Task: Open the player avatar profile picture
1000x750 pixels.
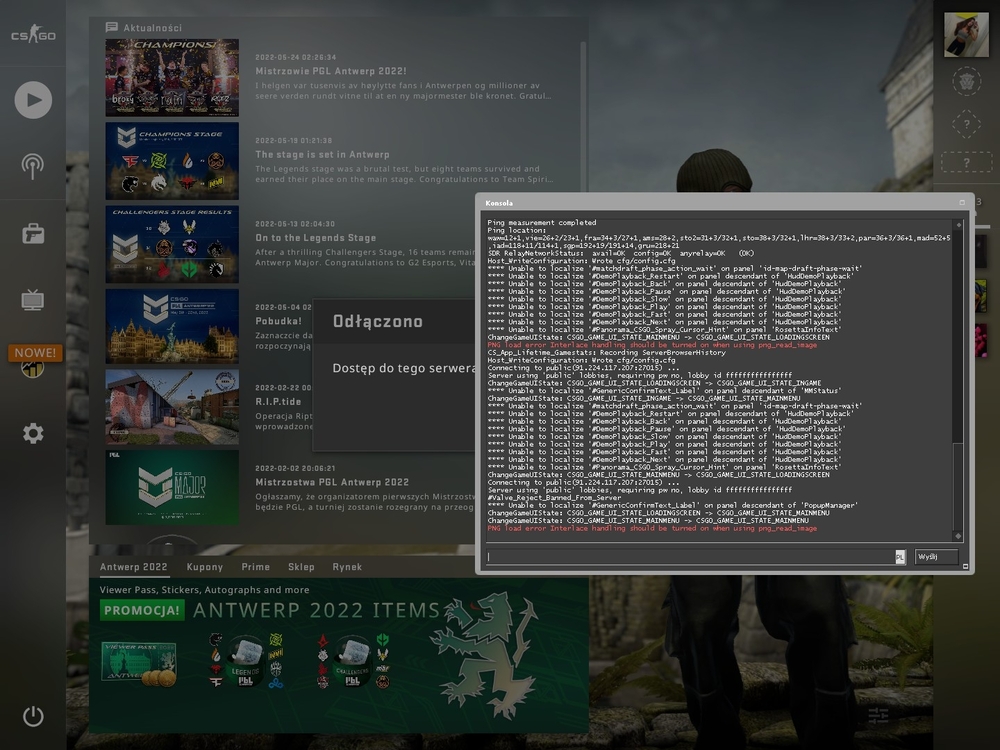Action: pyautogui.click(x=966, y=34)
